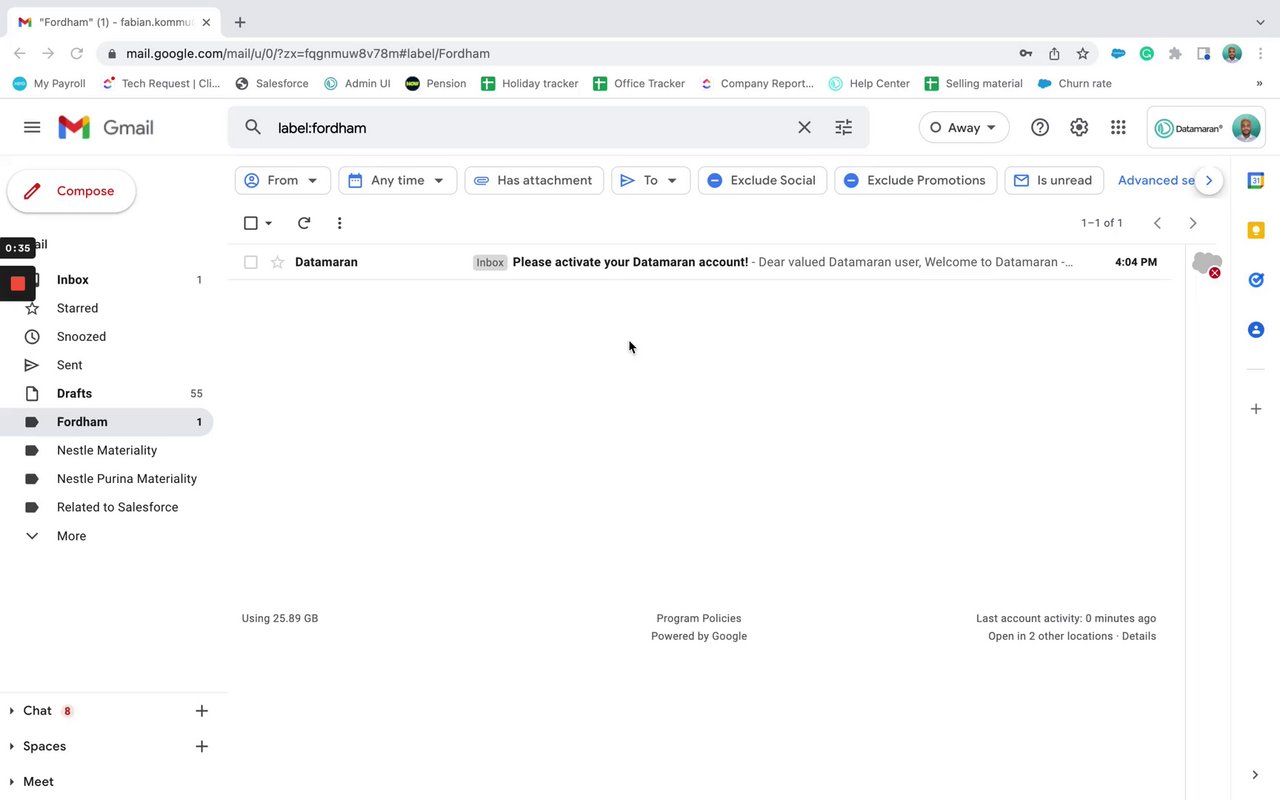Expand the Chat section
Viewport: 1280px width, 800px height.
[12, 711]
